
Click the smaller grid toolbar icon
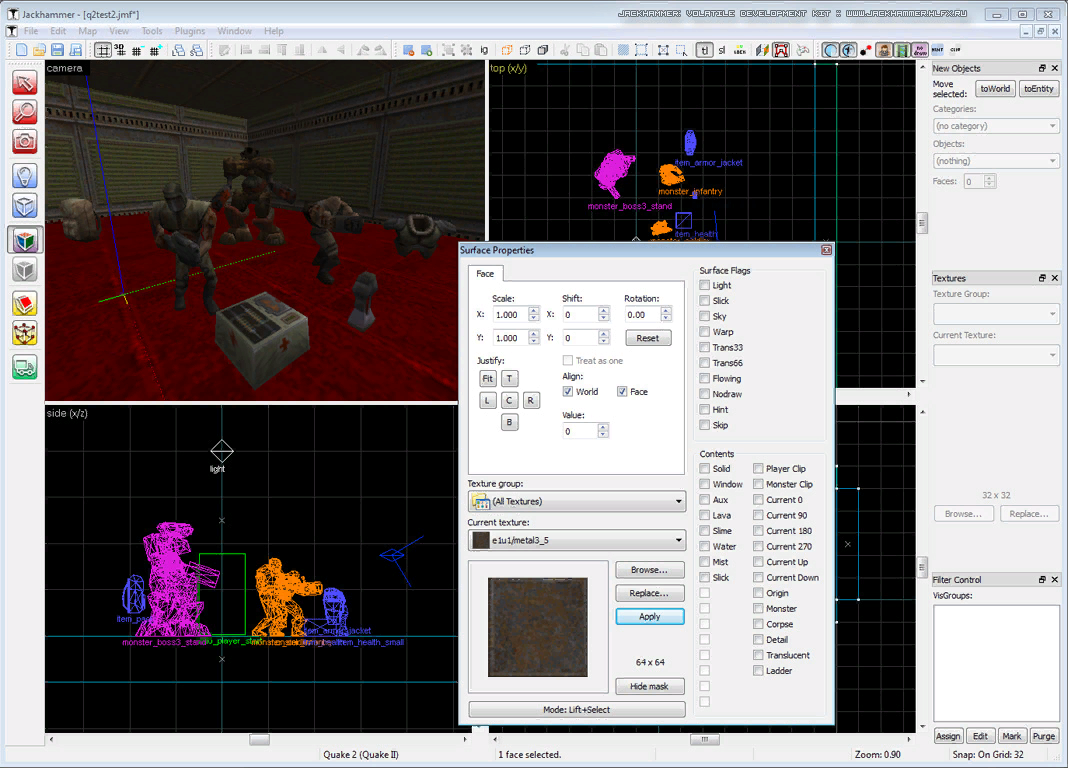(138, 50)
